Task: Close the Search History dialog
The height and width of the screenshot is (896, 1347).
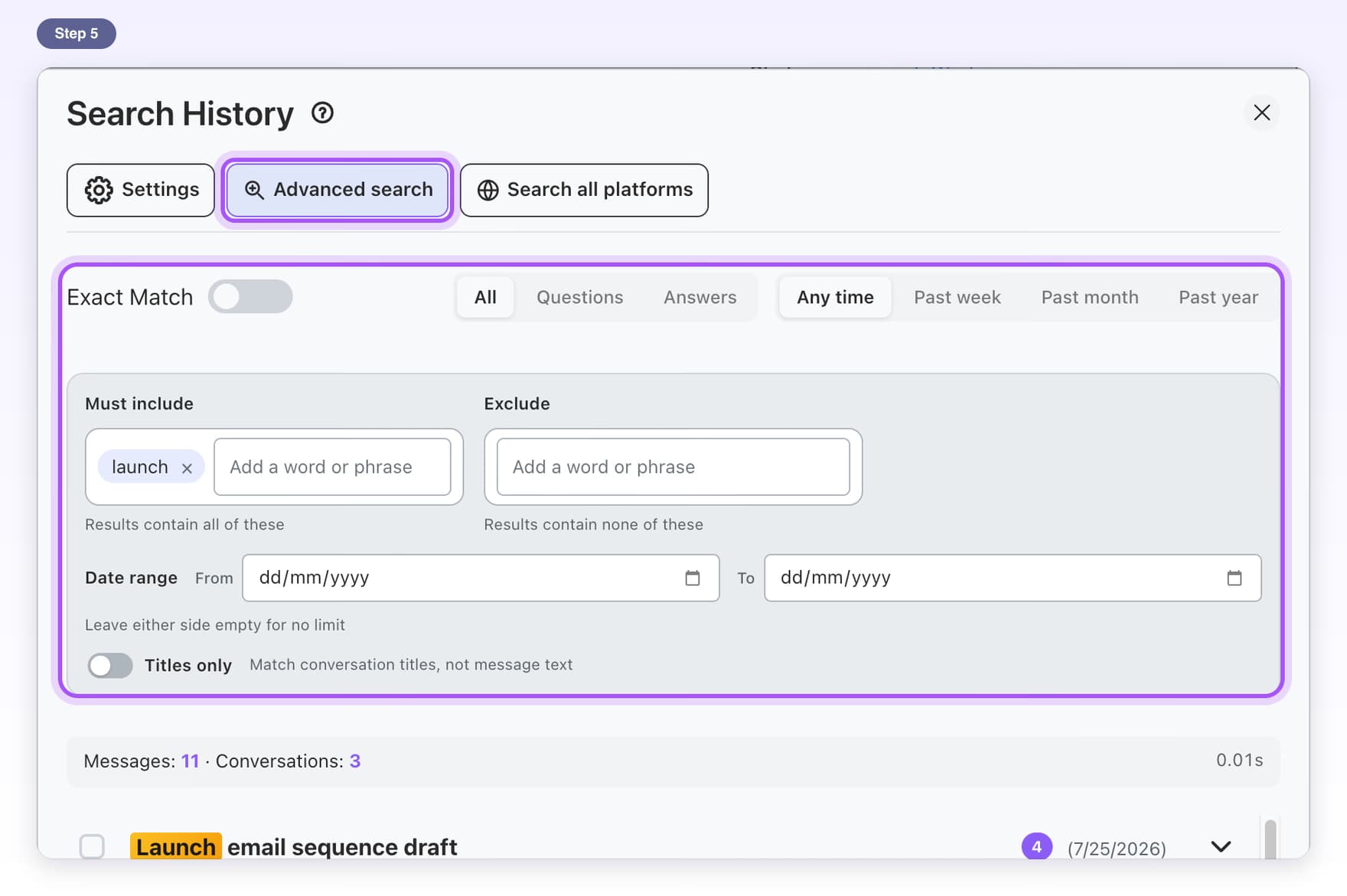Action: point(1262,112)
